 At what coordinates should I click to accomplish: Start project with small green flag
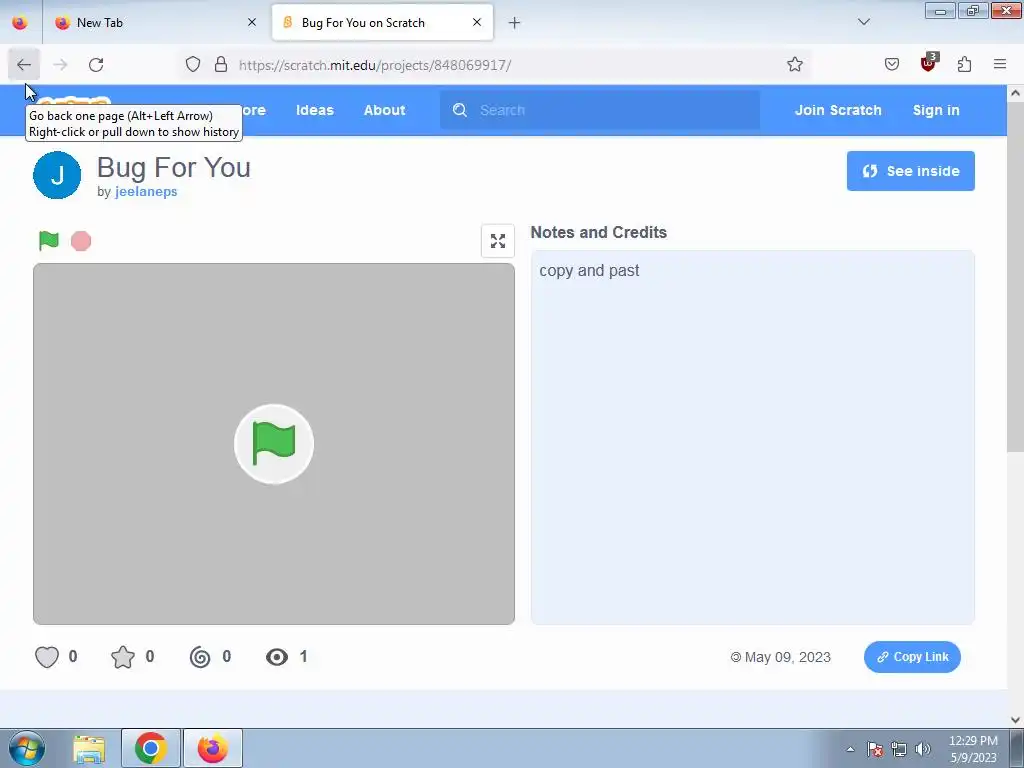(x=49, y=241)
